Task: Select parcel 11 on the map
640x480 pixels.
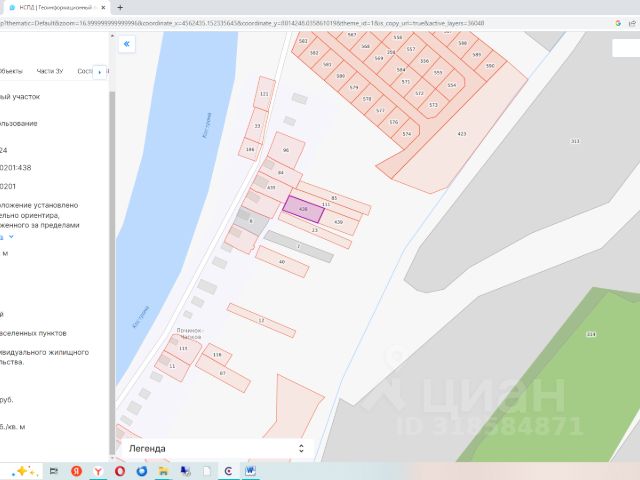Action: click(x=172, y=366)
